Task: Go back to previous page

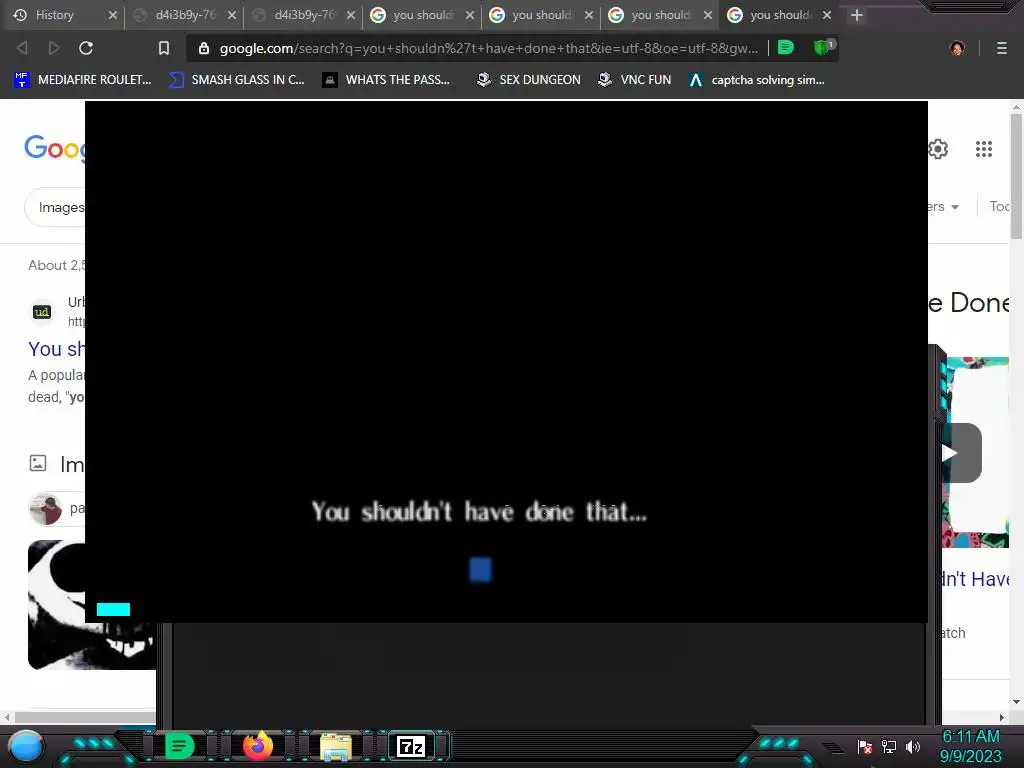Action: point(22,48)
